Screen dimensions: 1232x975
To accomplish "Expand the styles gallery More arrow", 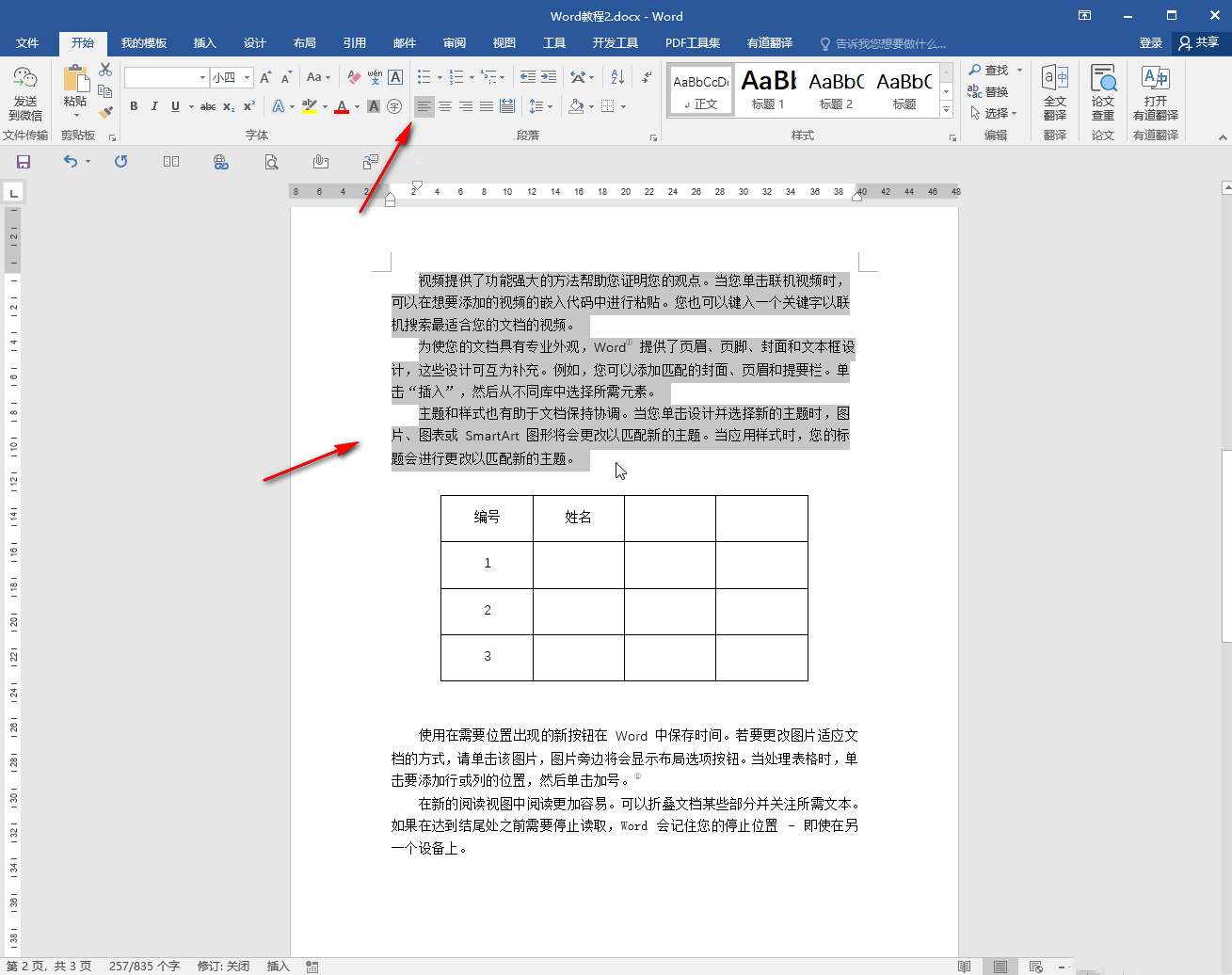I will tap(946, 111).
